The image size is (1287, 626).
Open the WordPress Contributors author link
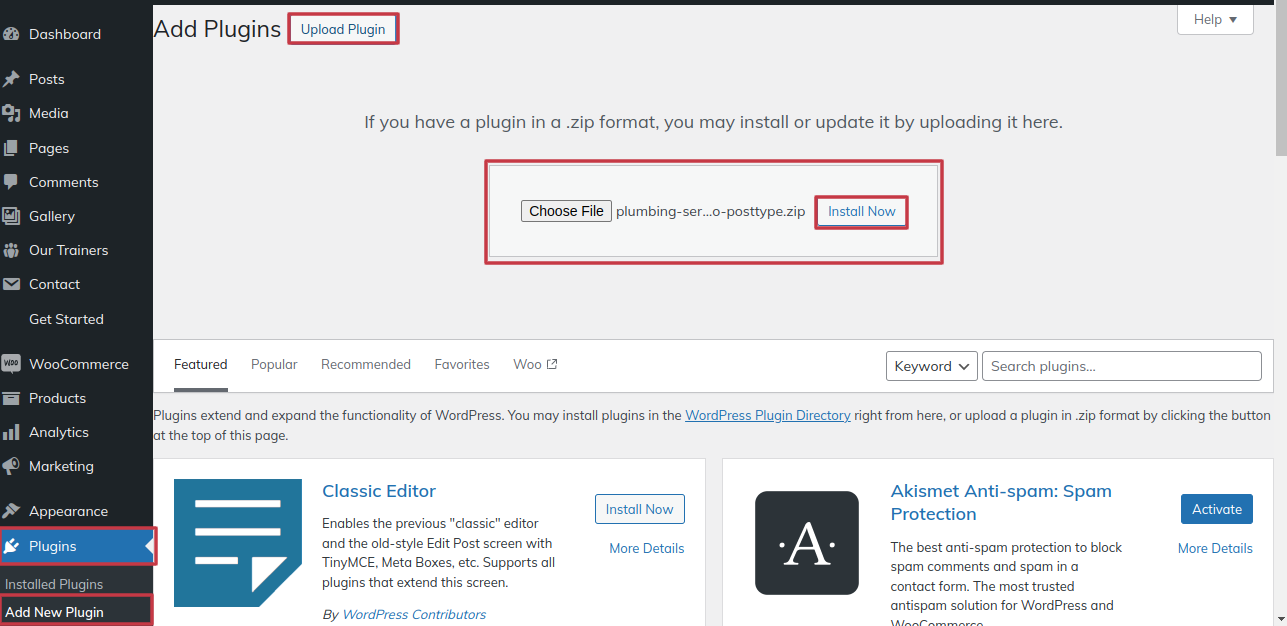(x=414, y=614)
